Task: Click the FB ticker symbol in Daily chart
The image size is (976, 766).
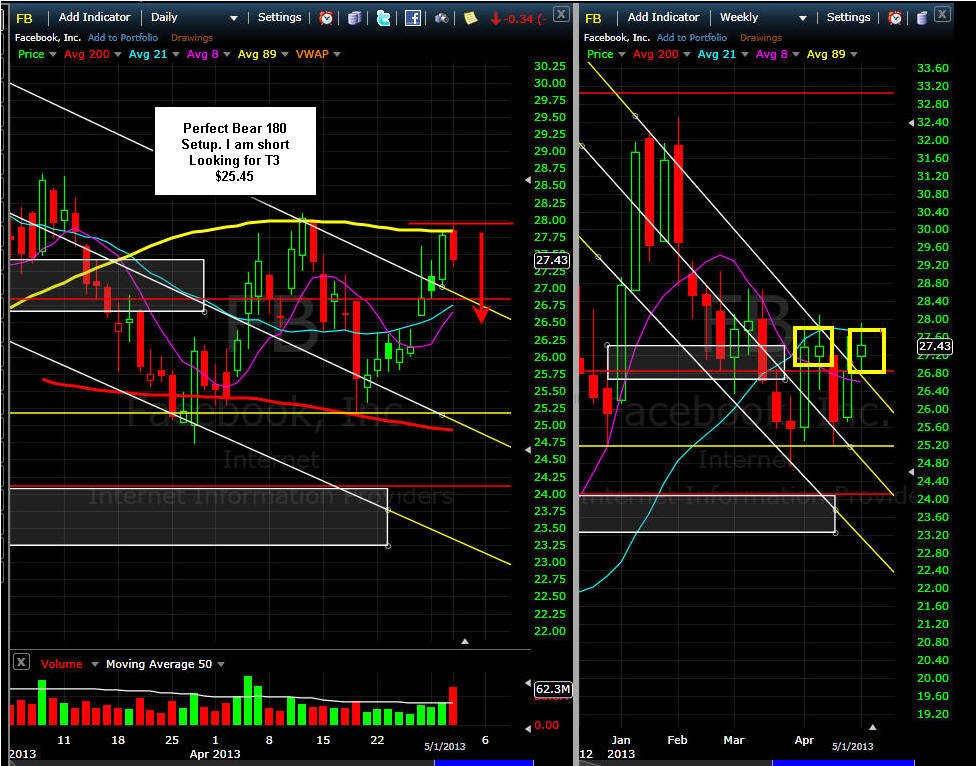Action: click(24, 19)
